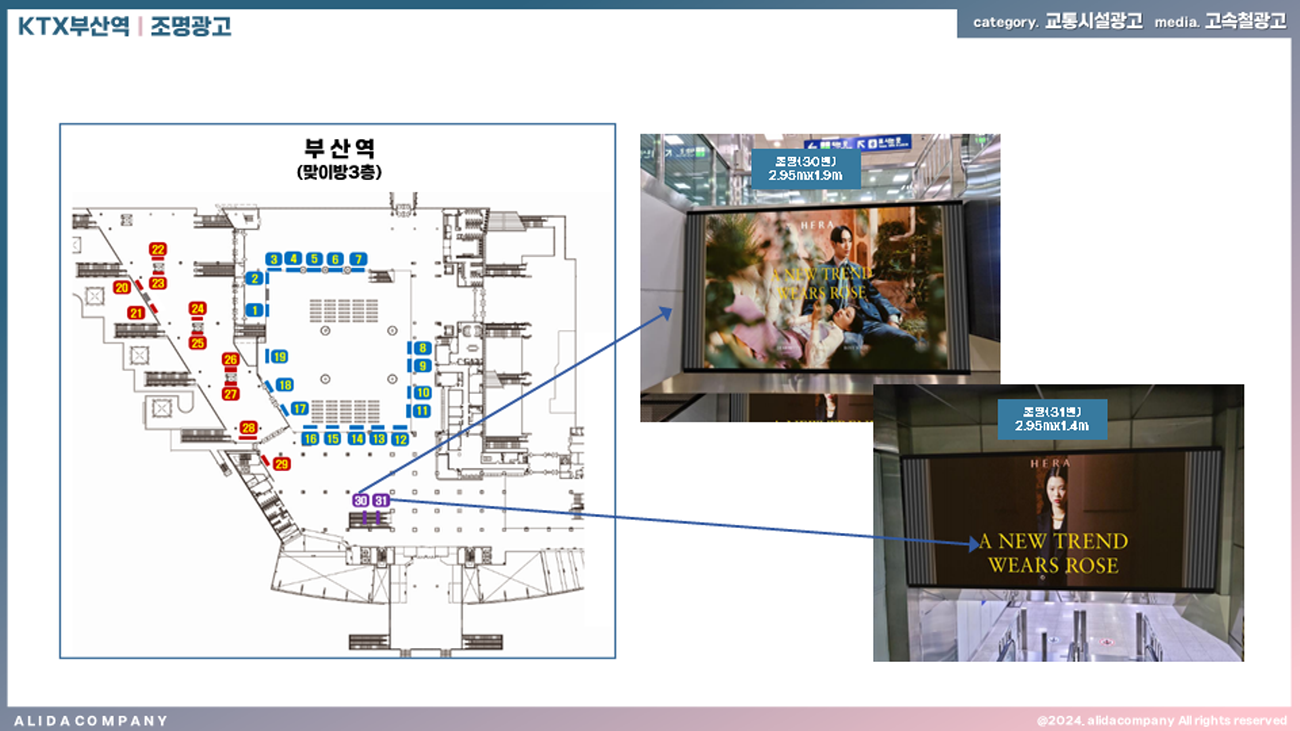
Task: Click red marker number 22
Action: (x=158, y=249)
